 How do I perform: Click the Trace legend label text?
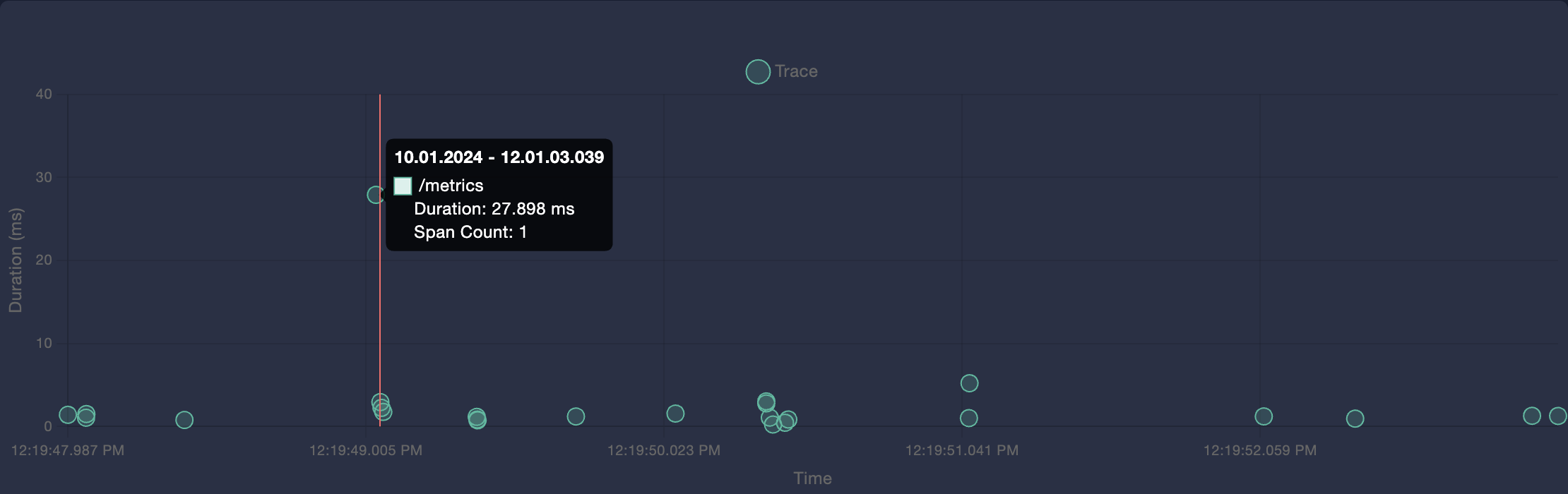796,71
